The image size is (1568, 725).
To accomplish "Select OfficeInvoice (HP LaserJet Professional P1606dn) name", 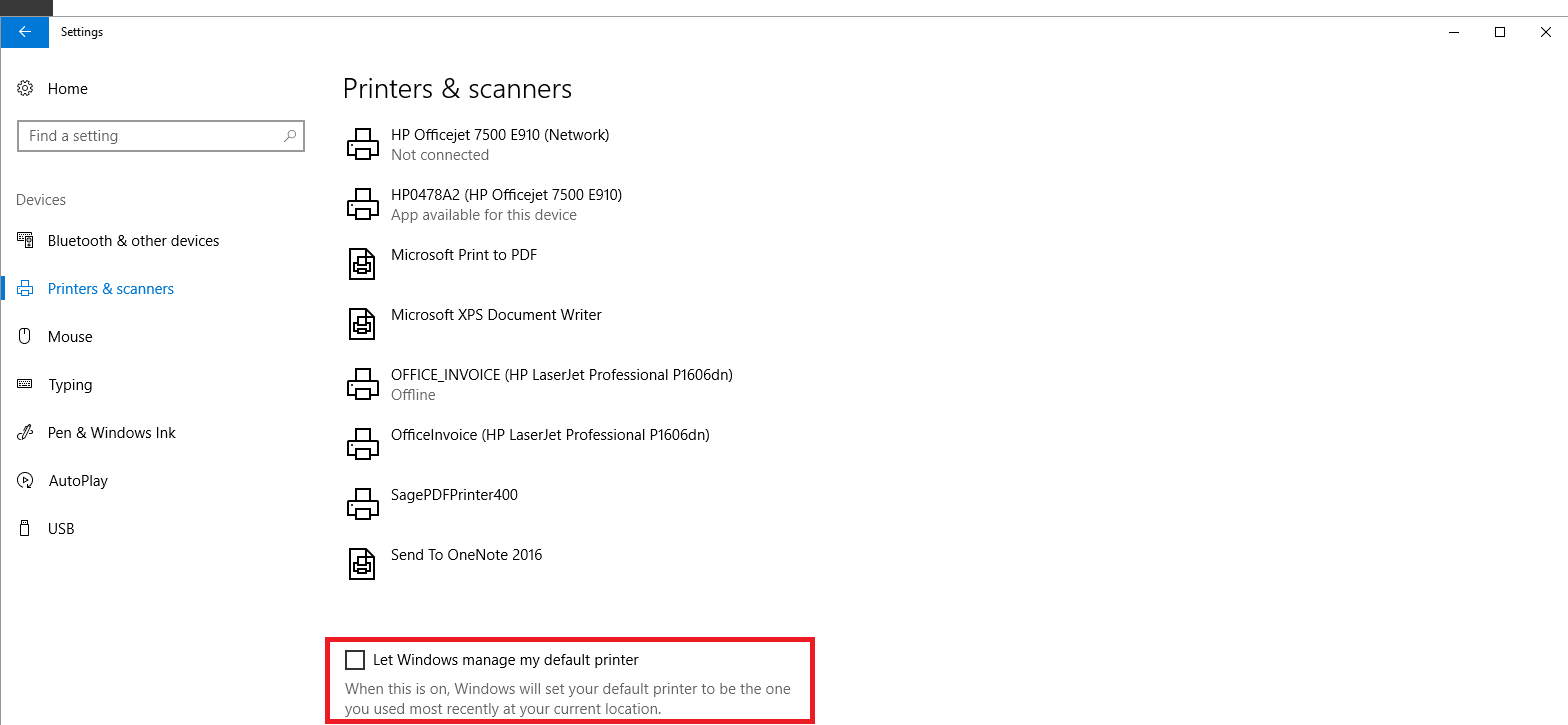I will click(x=550, y=435).
